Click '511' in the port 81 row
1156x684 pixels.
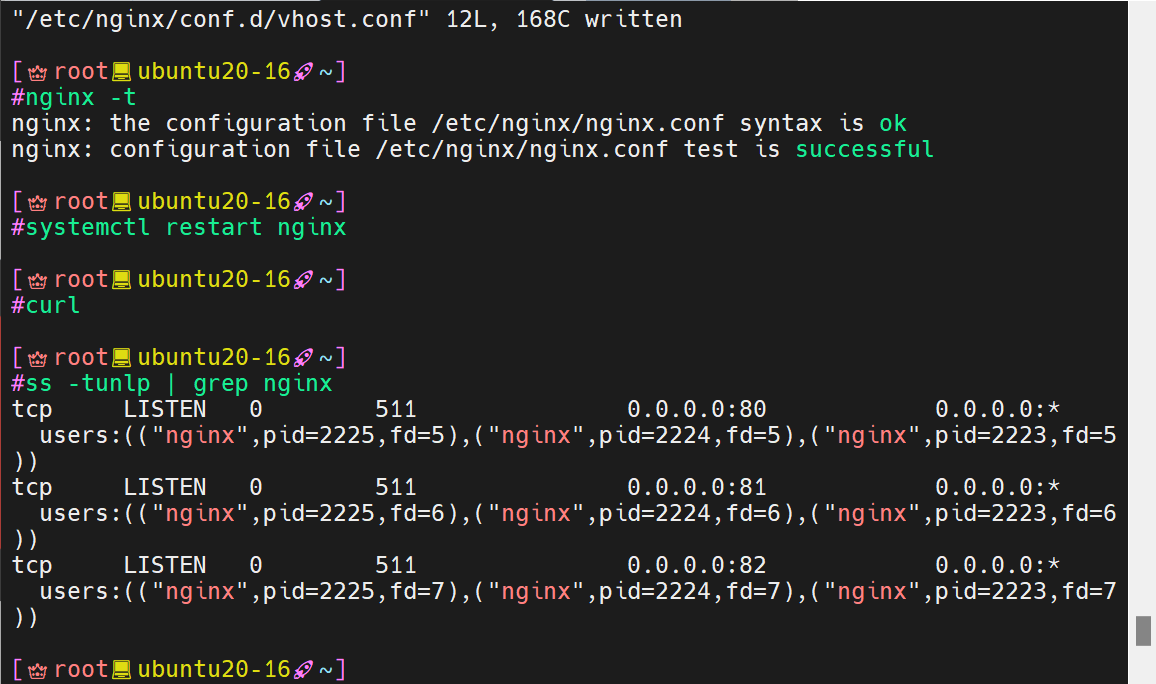tap(396, 487)
